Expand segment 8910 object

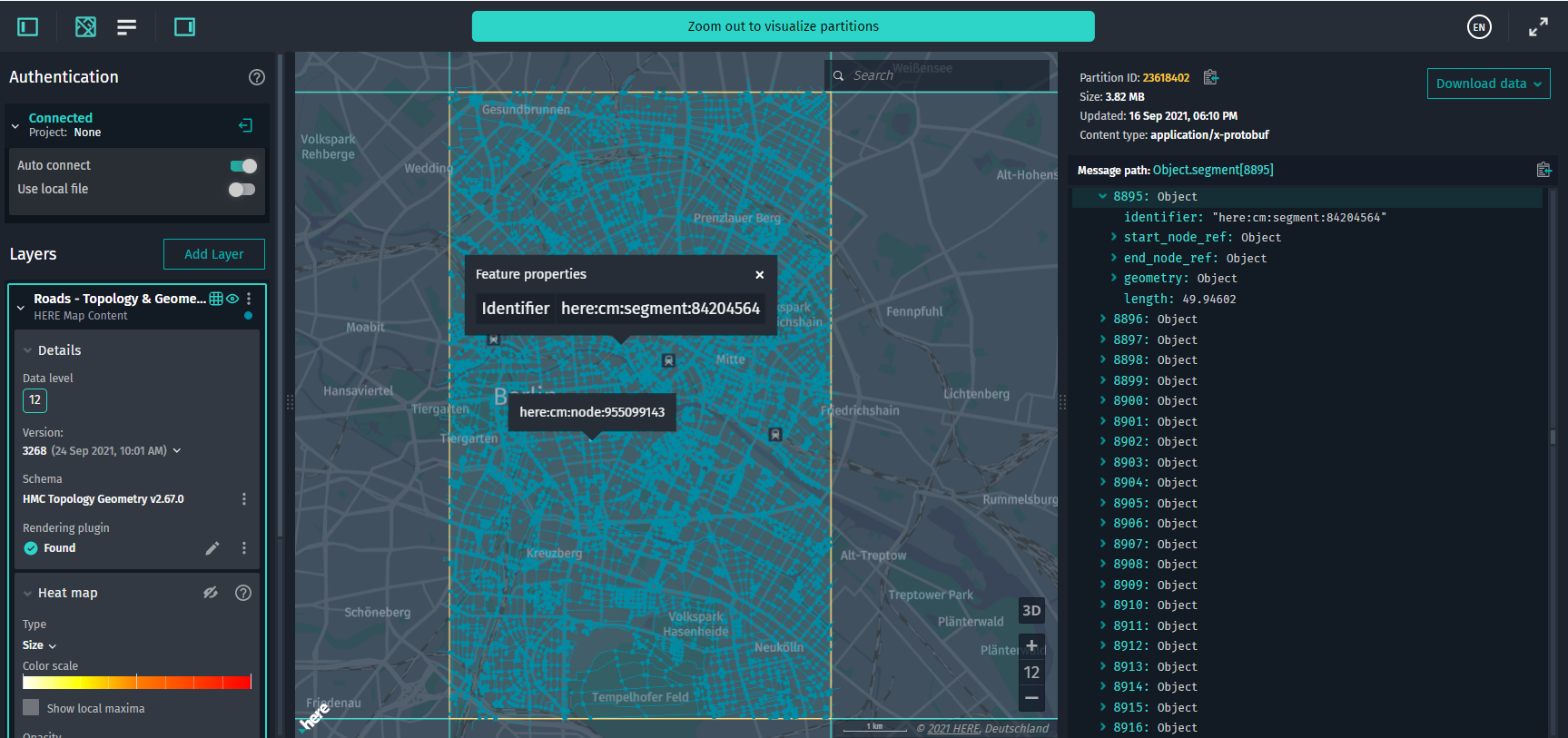tap(1103, 605)
